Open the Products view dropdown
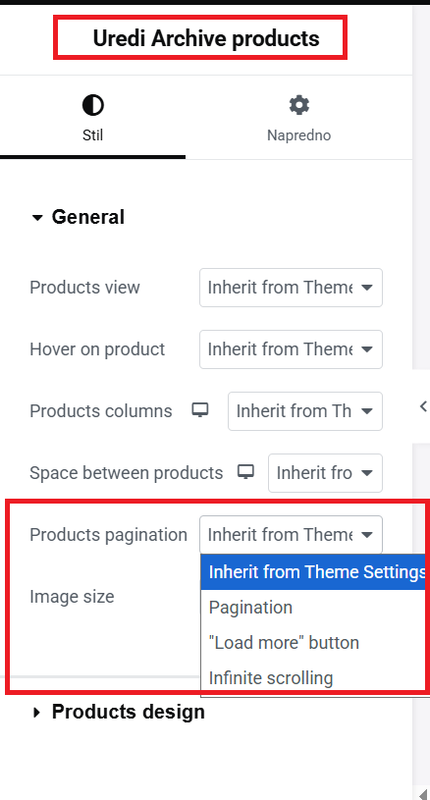 pos(291,288)
